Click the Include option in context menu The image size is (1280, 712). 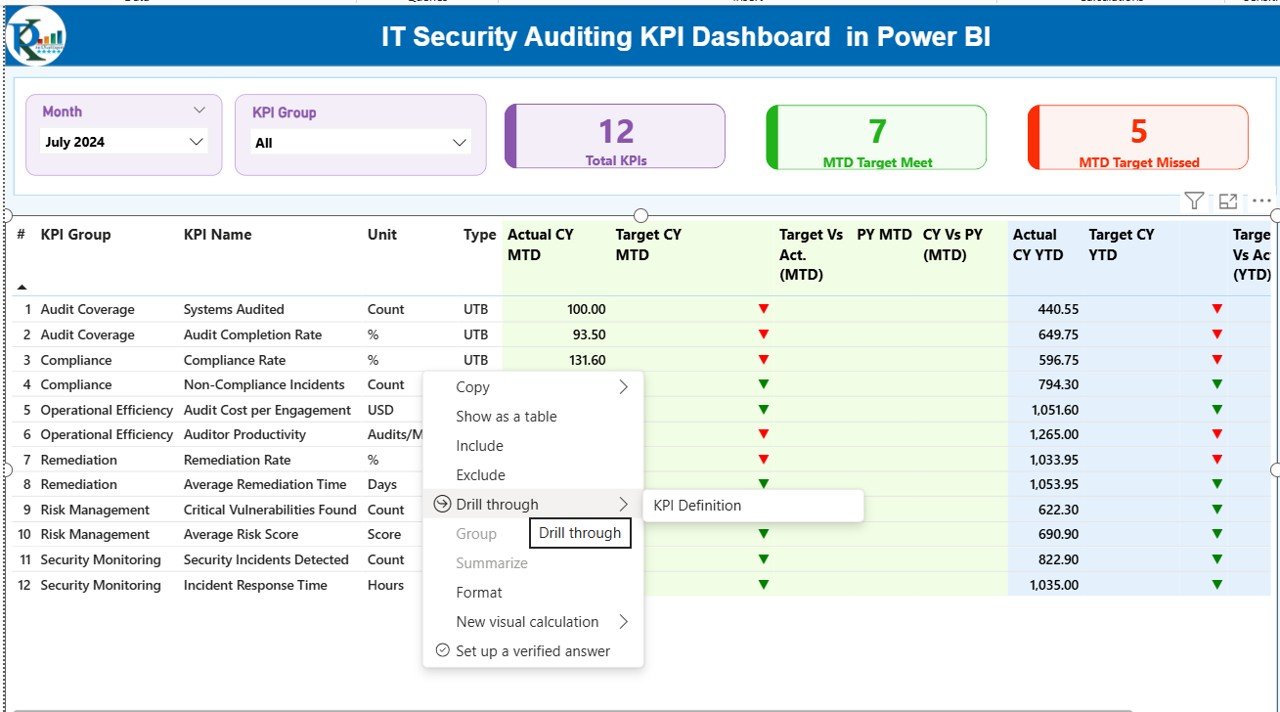(479, 446)
